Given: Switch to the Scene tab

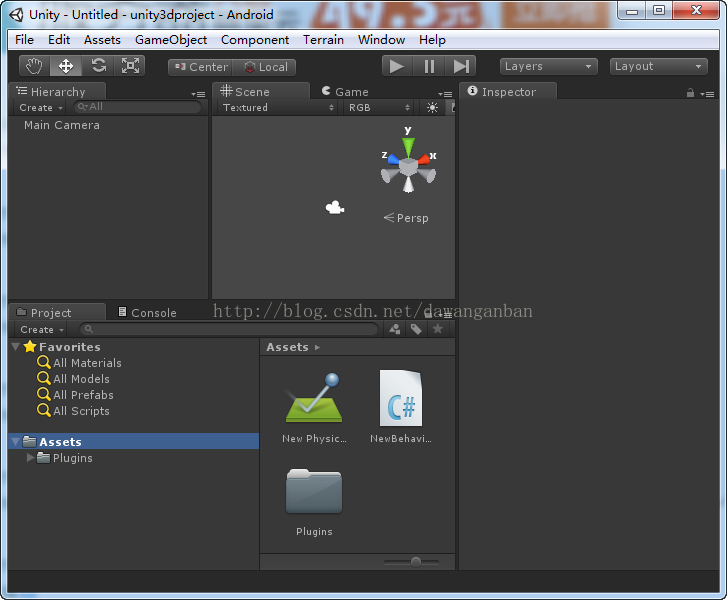Looking at the screenshot, I should point(261,91).
